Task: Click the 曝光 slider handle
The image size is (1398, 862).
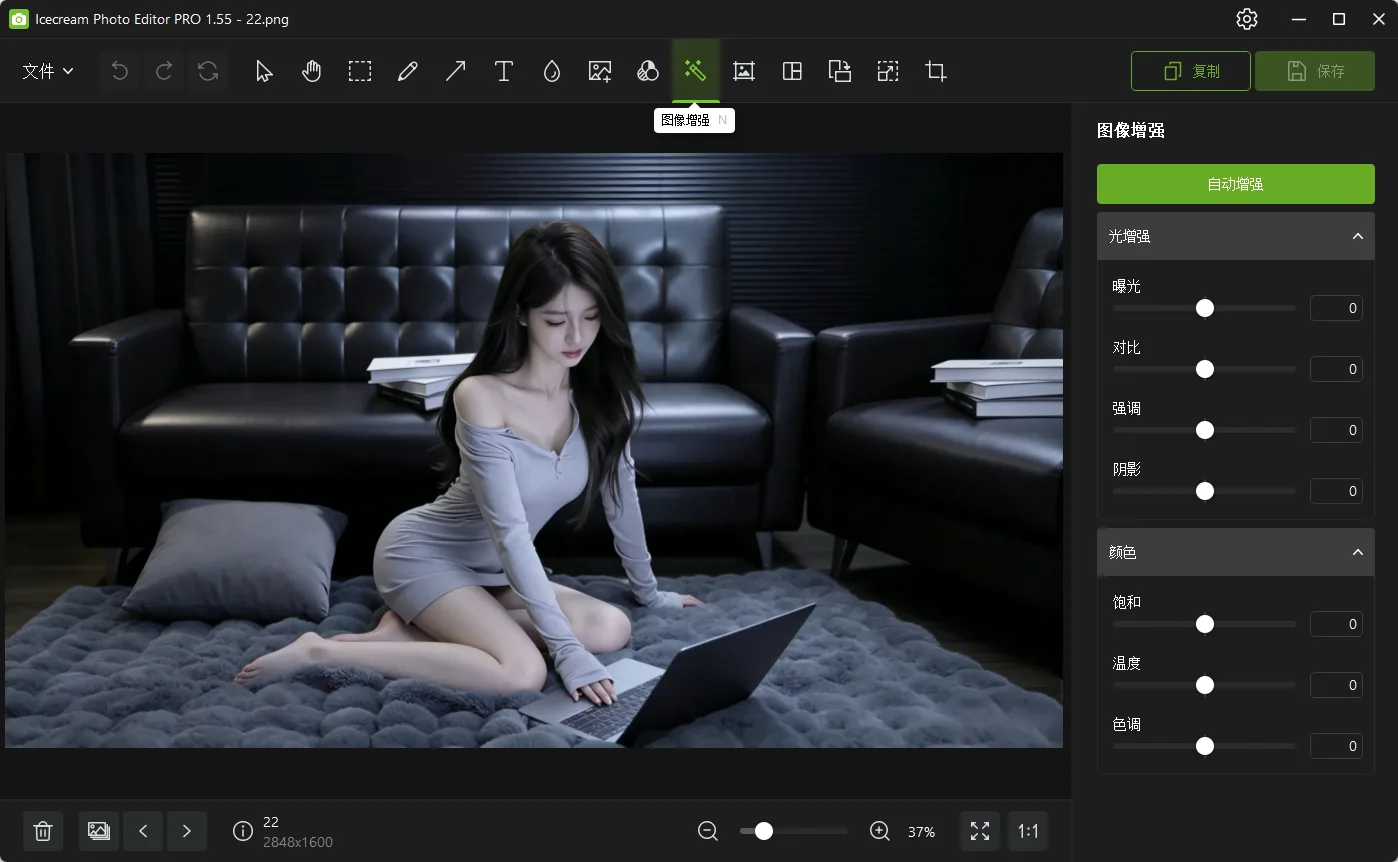Action: coord(1205,308)
